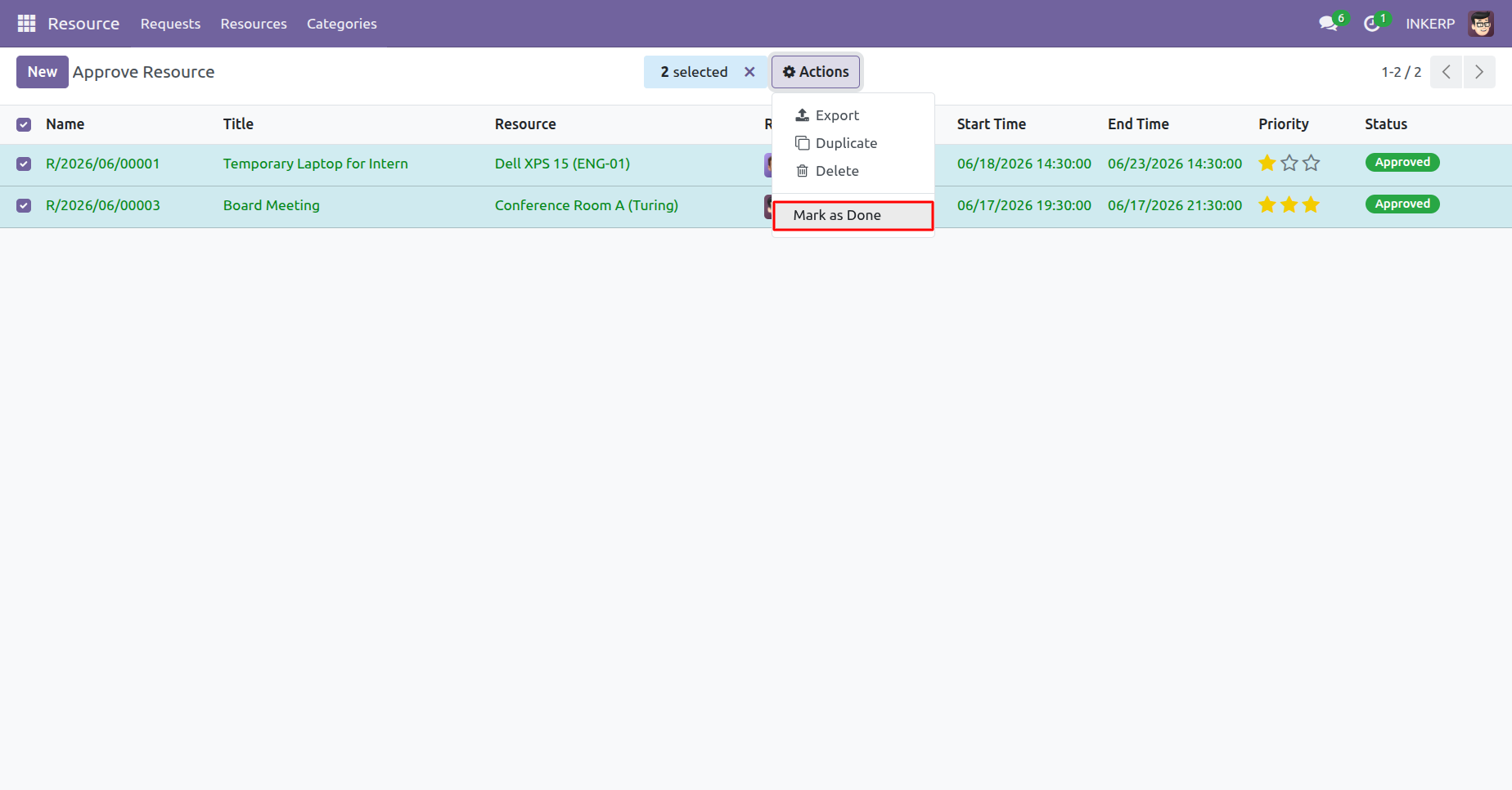Click Approved badge in Board Meeting row

[x=1402, y=204]
